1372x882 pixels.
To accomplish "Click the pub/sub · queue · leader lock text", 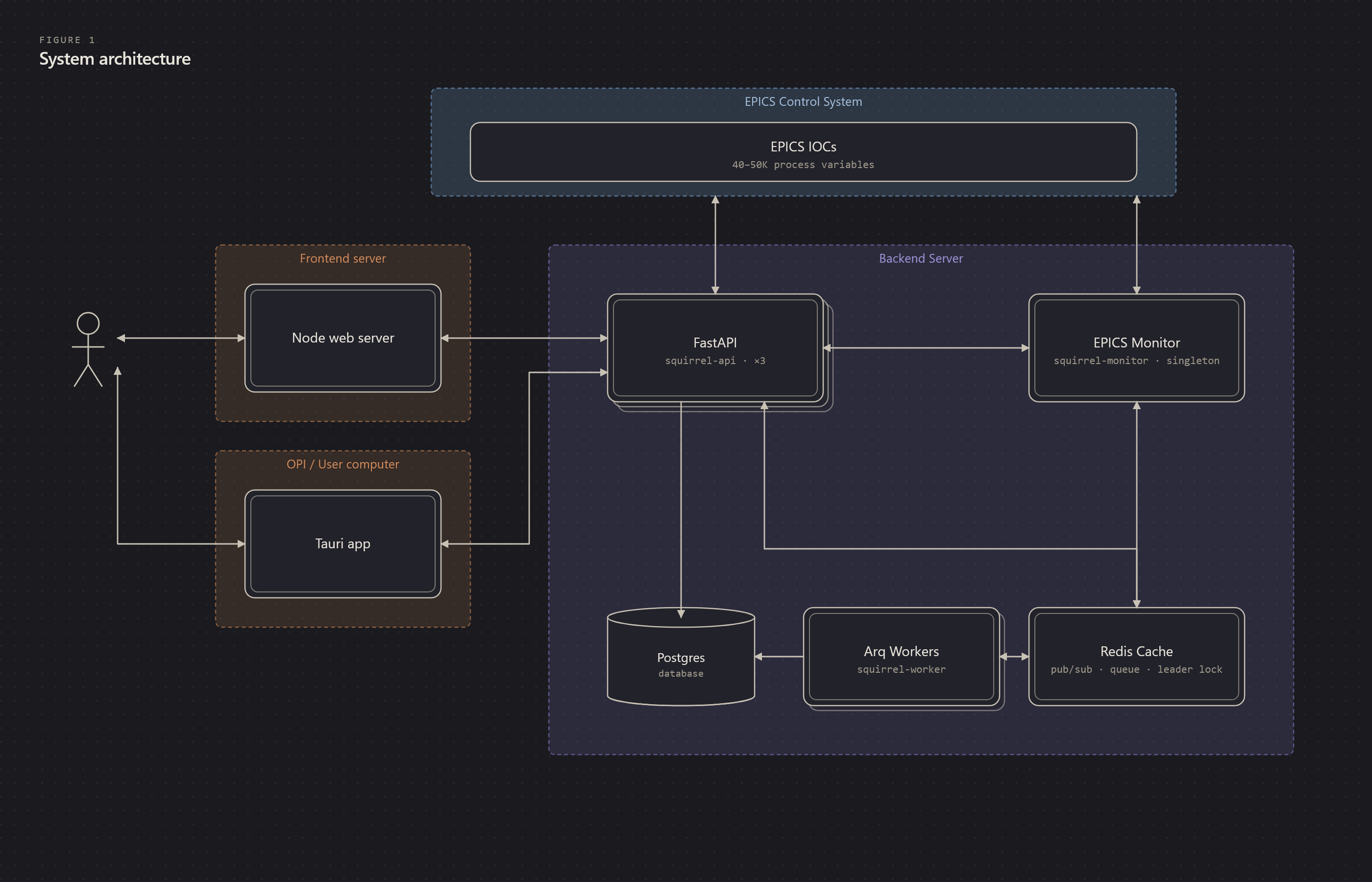I will [x=1136, y=669].
